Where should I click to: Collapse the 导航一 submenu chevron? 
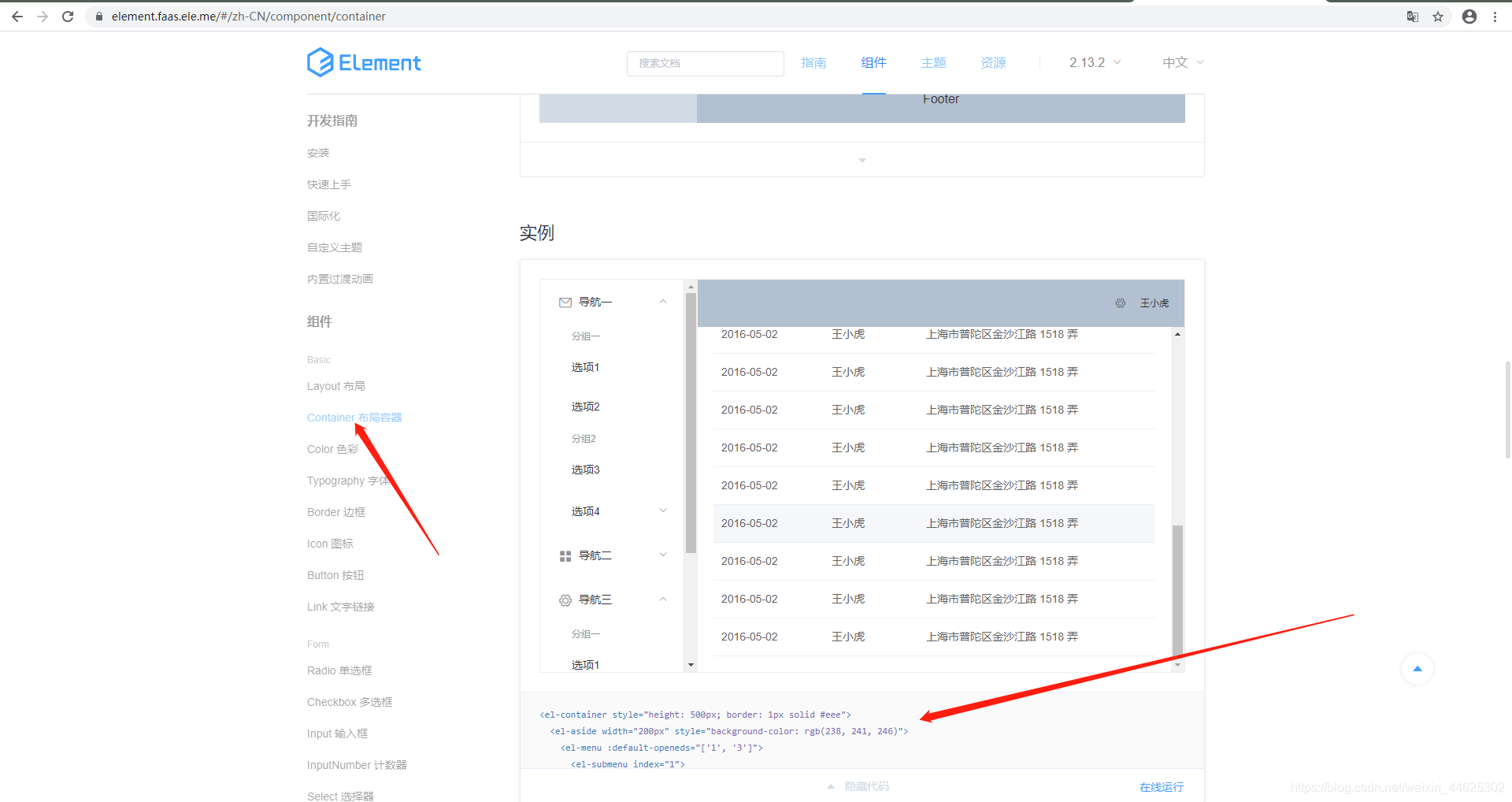tap(663, 302)
